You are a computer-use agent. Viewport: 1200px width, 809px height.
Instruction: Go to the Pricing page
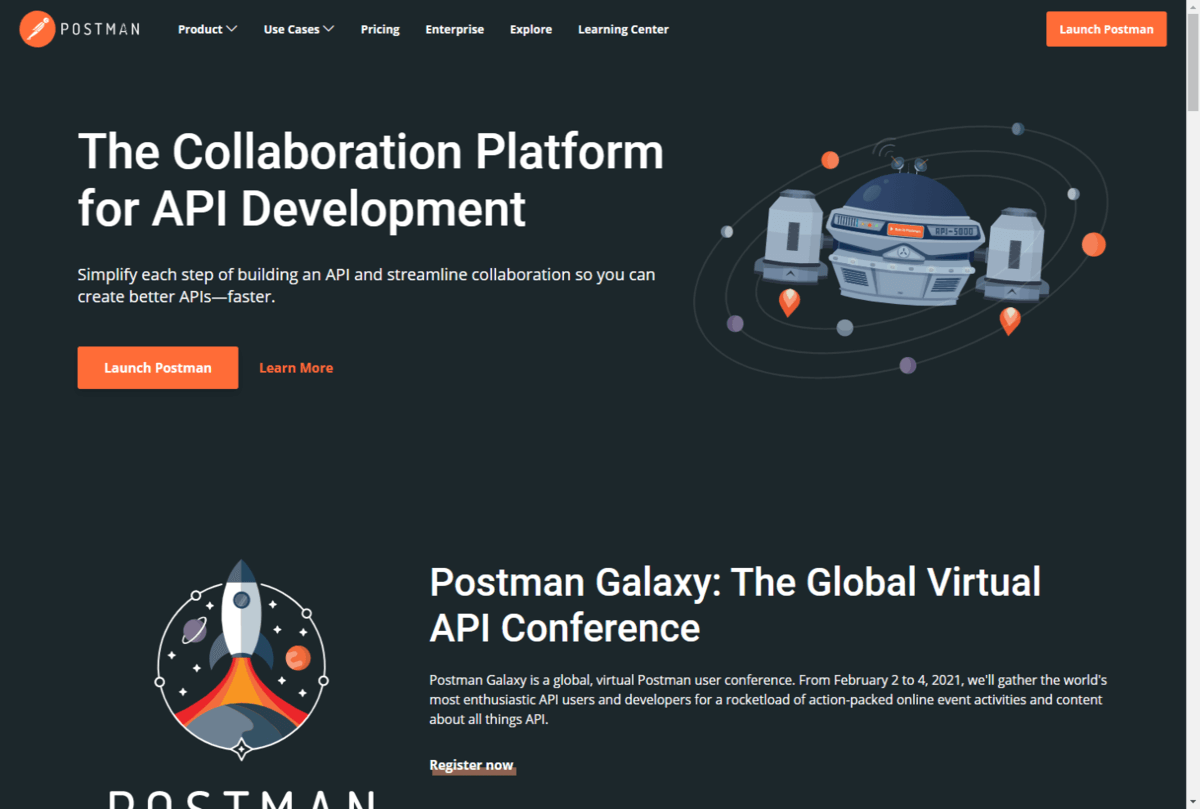pyautogui.click(x=380, y=29)
